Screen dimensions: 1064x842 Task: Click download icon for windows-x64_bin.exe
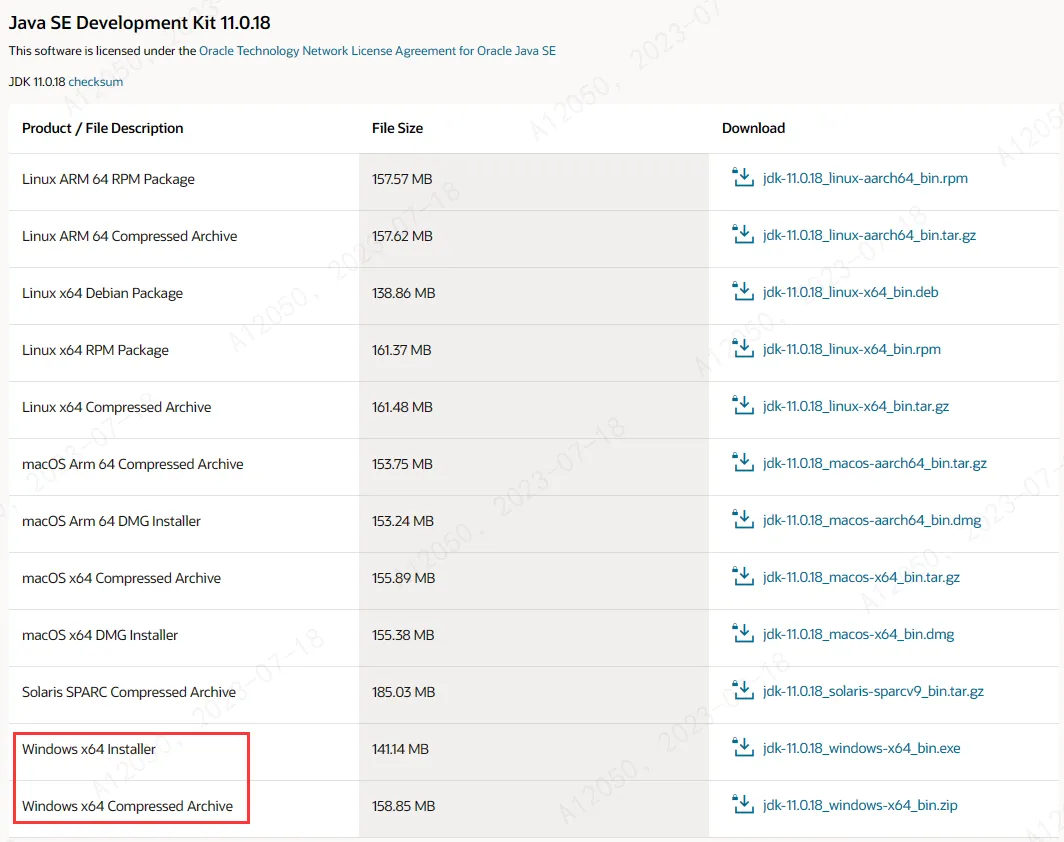pyautogui.click(x=743, y=748)
